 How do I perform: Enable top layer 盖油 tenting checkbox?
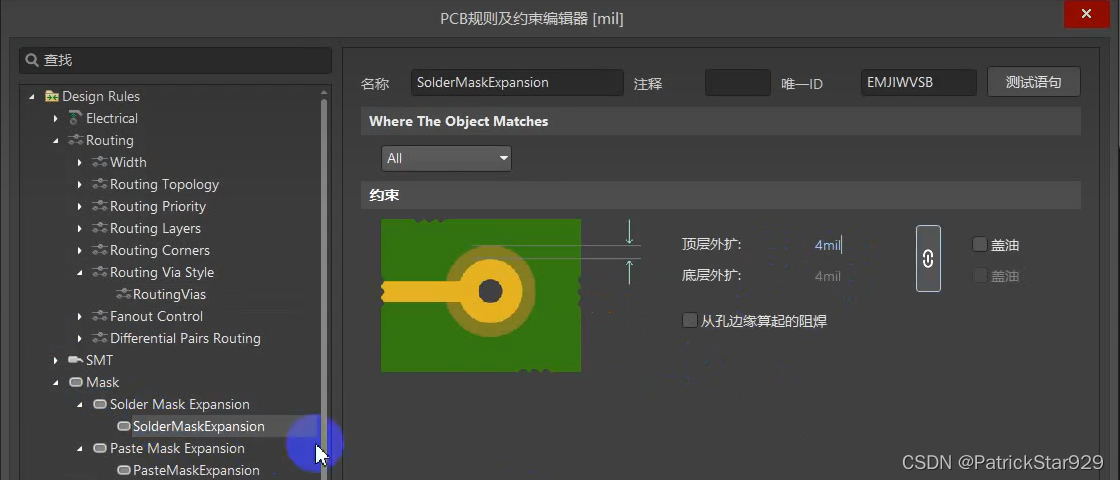point(980,244)
